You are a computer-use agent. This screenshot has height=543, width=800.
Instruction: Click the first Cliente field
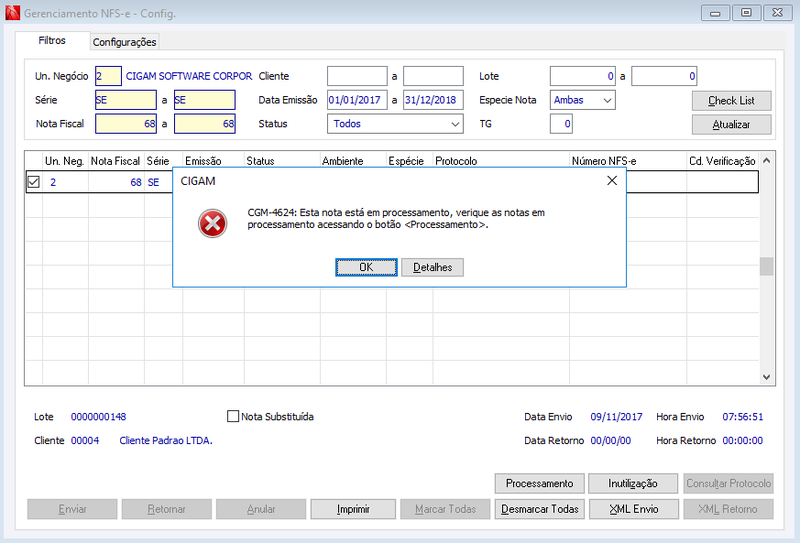357,76
